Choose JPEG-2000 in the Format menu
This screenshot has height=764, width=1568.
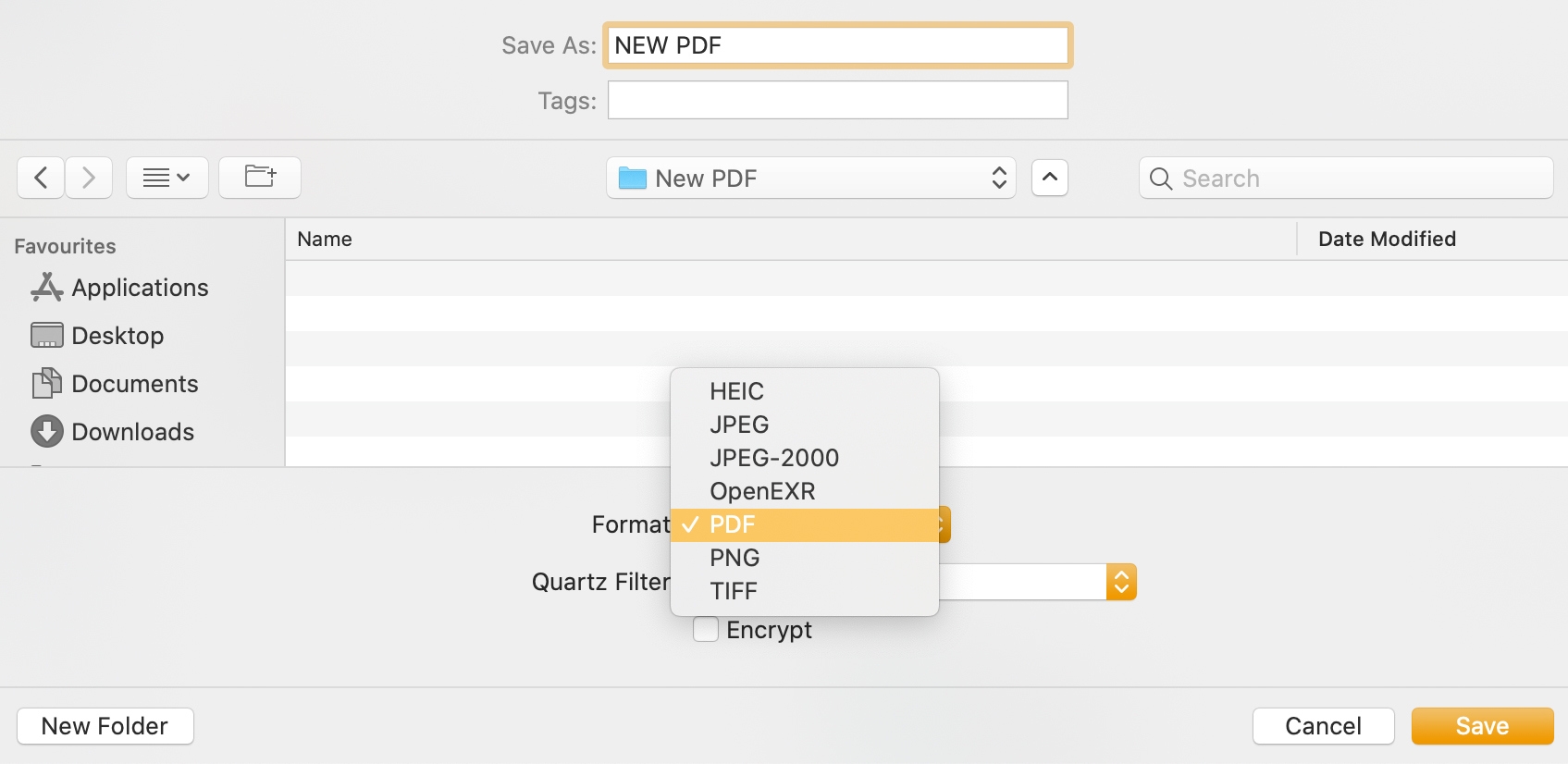pyautogui.click(x=775, y=458)
